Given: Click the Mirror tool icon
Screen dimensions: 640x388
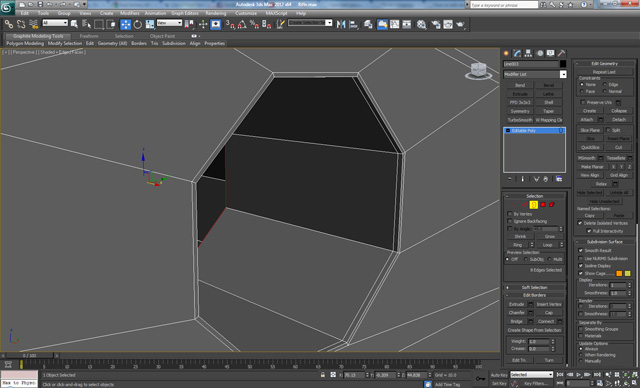Looking at the screenshot, I should point(341,24).
